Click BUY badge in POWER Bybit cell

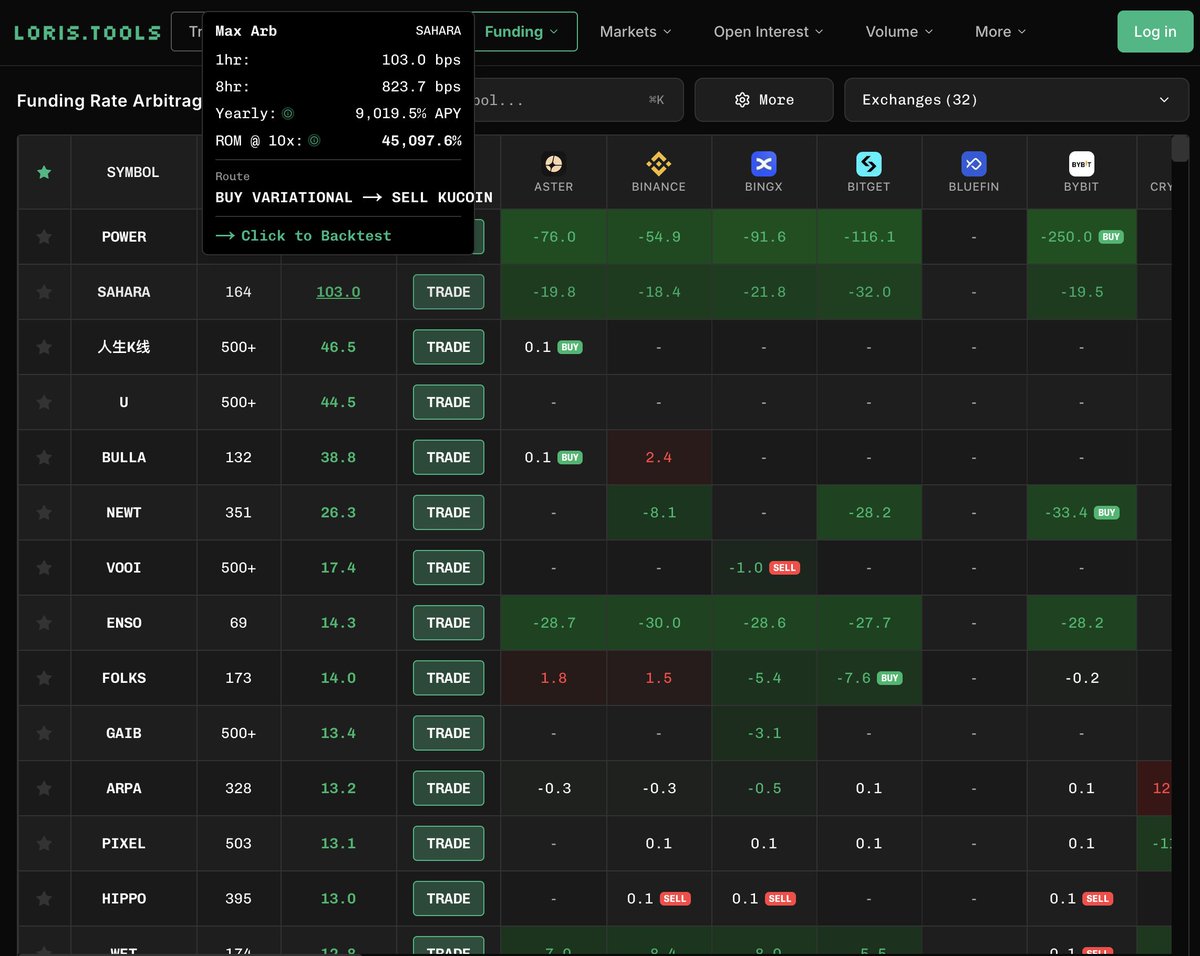coord(1110,237)
